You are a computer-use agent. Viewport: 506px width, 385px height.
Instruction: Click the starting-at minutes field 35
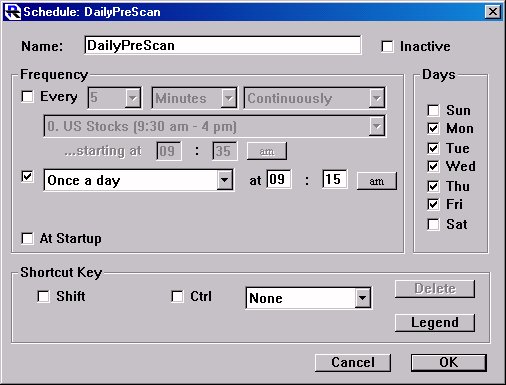click(x=225, y=151)
